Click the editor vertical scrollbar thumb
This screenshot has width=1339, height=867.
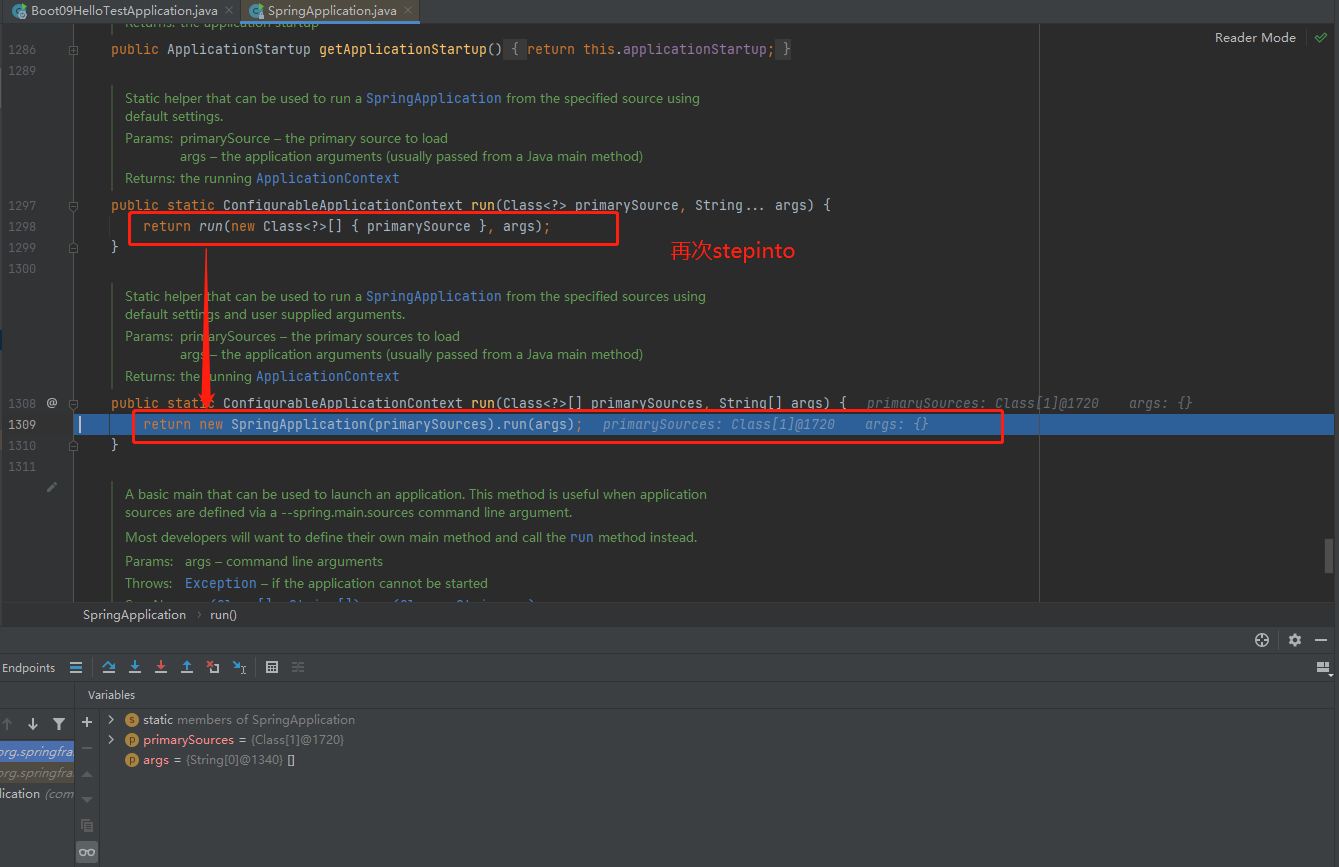point(1329,554)
